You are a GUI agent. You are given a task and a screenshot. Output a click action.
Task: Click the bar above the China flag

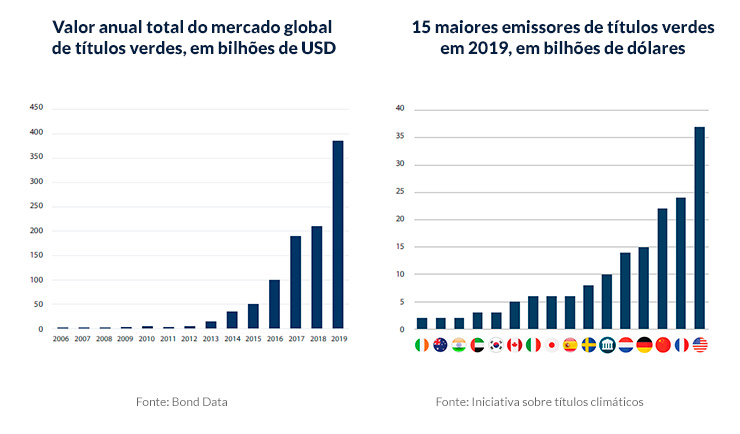pyautogui.click(x=663, y=269)
